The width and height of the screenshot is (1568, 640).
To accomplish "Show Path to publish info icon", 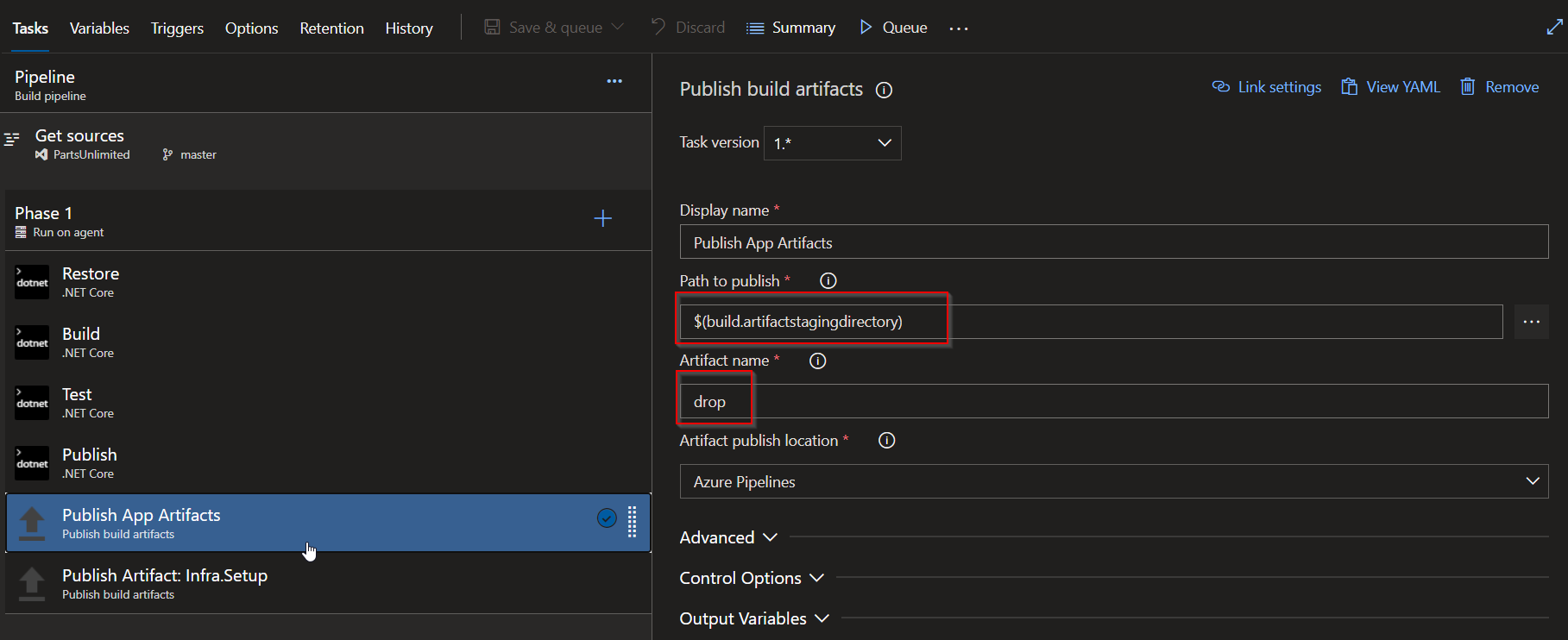I will (x=828, y=280).
